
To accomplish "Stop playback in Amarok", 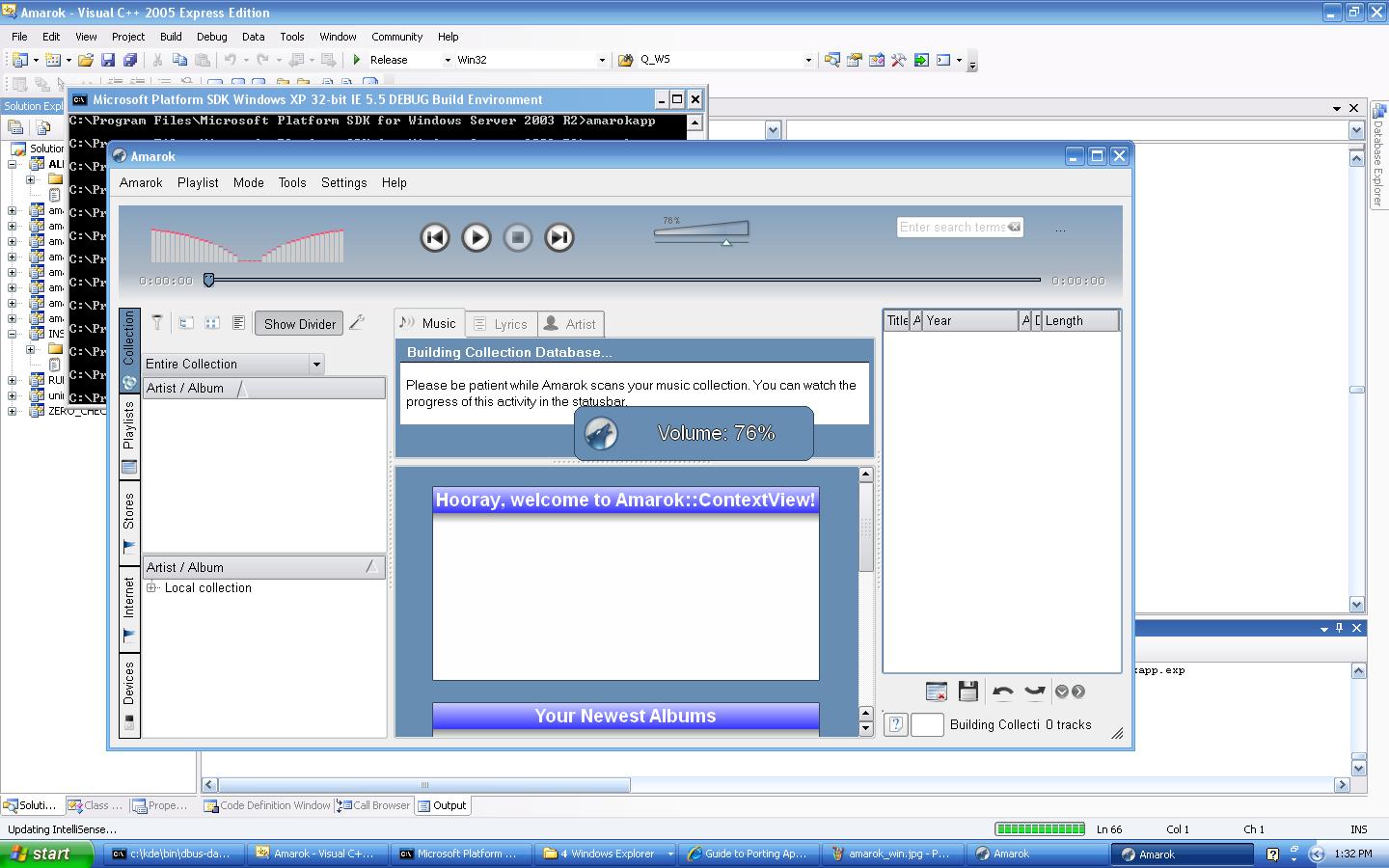I will coord(518,237).
